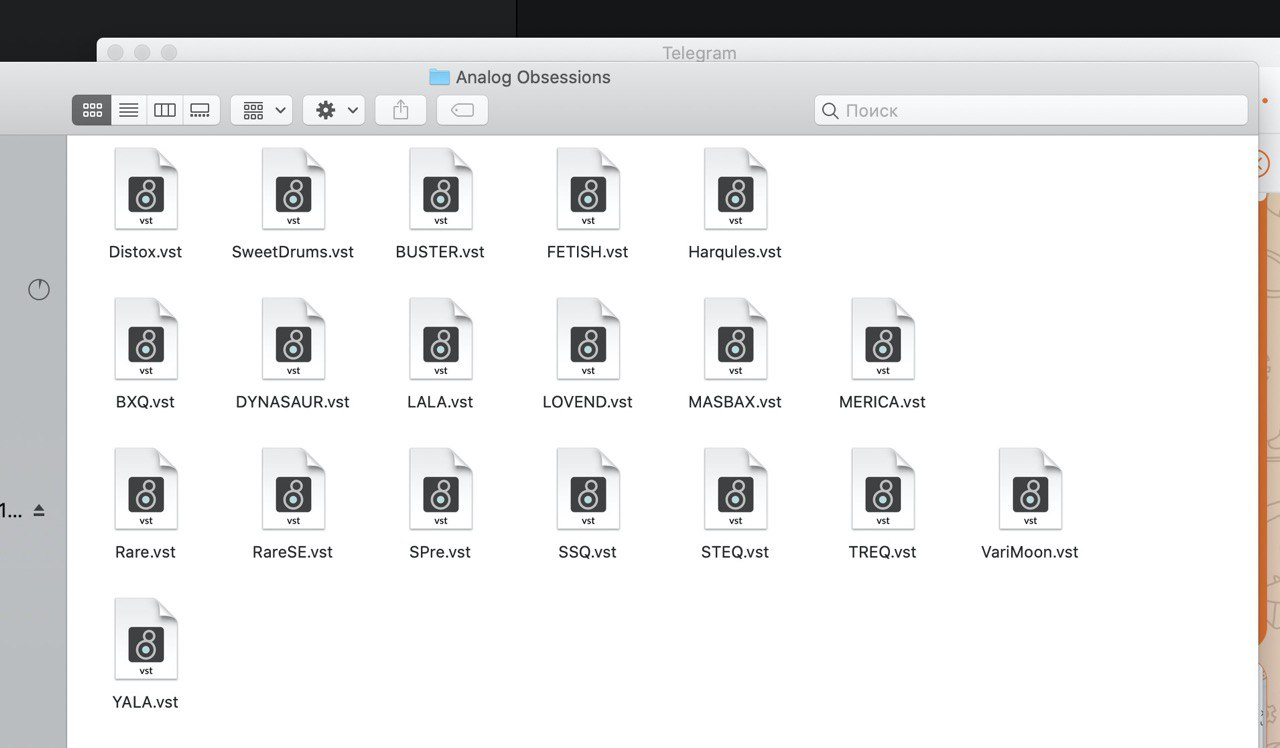Select the YALA.vst file icon
Viewport: 1280px width, 748px height.
146,639
